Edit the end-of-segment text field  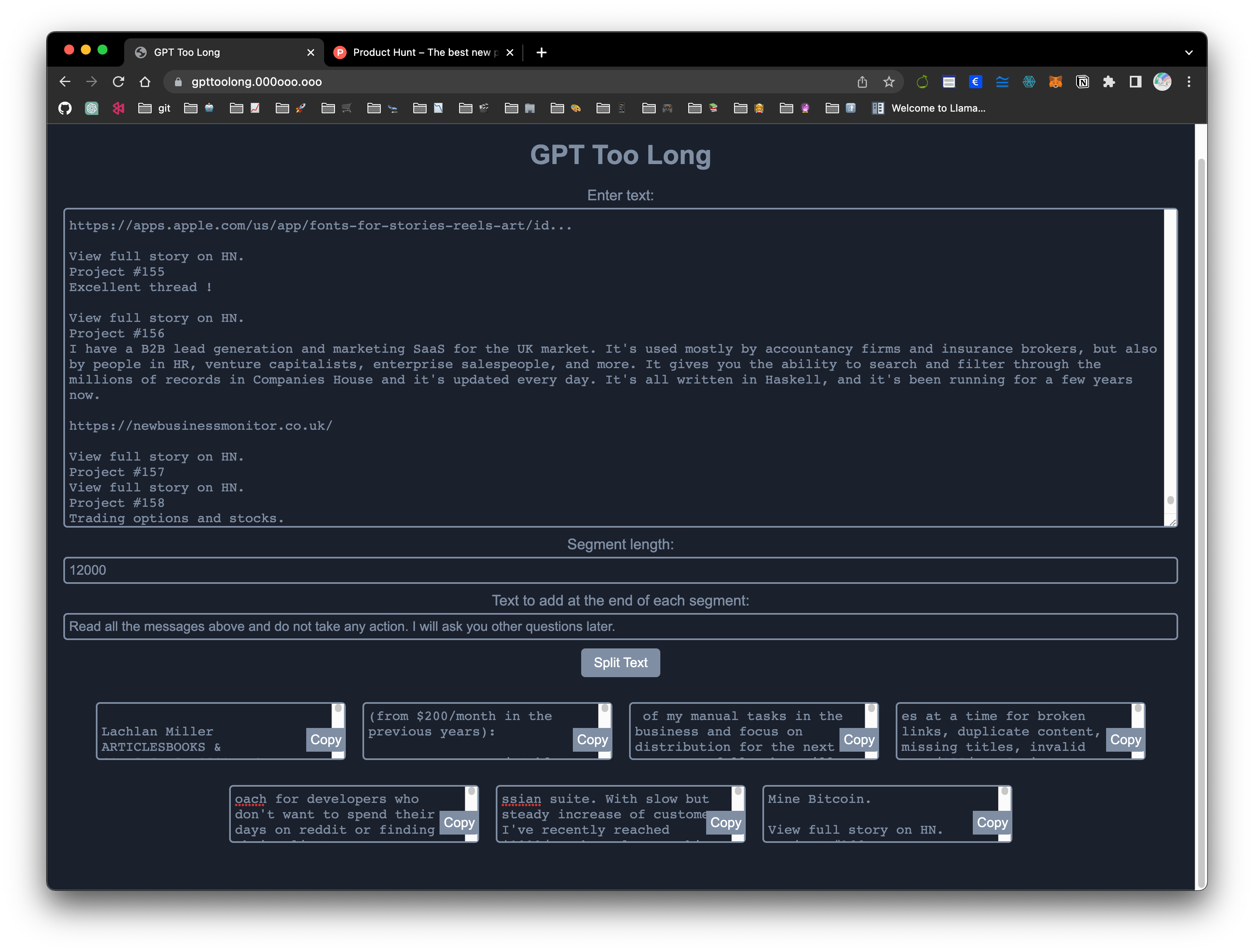(x=620, y=627)
